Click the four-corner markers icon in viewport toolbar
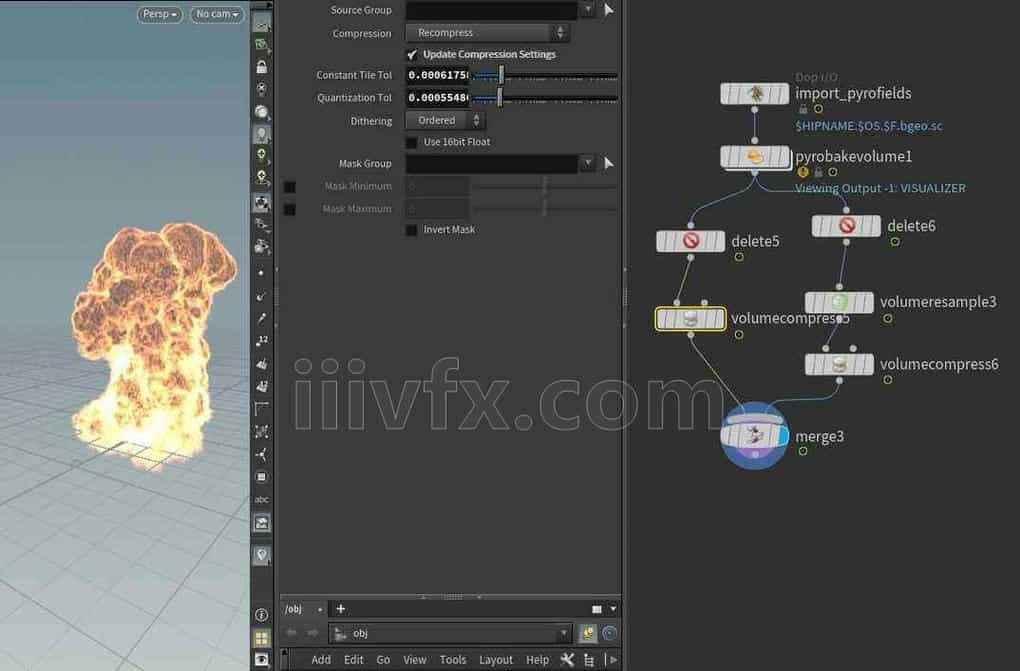The width and height of the screenshot is (1020, 671). 262,431
